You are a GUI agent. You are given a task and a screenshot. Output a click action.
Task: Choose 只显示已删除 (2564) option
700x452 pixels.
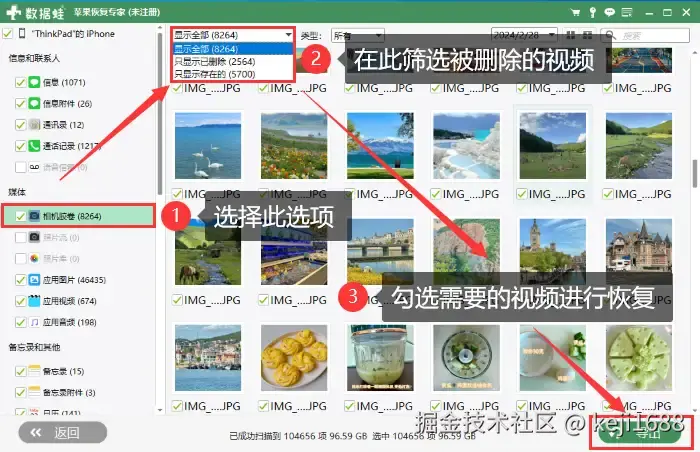click(232, 61)
